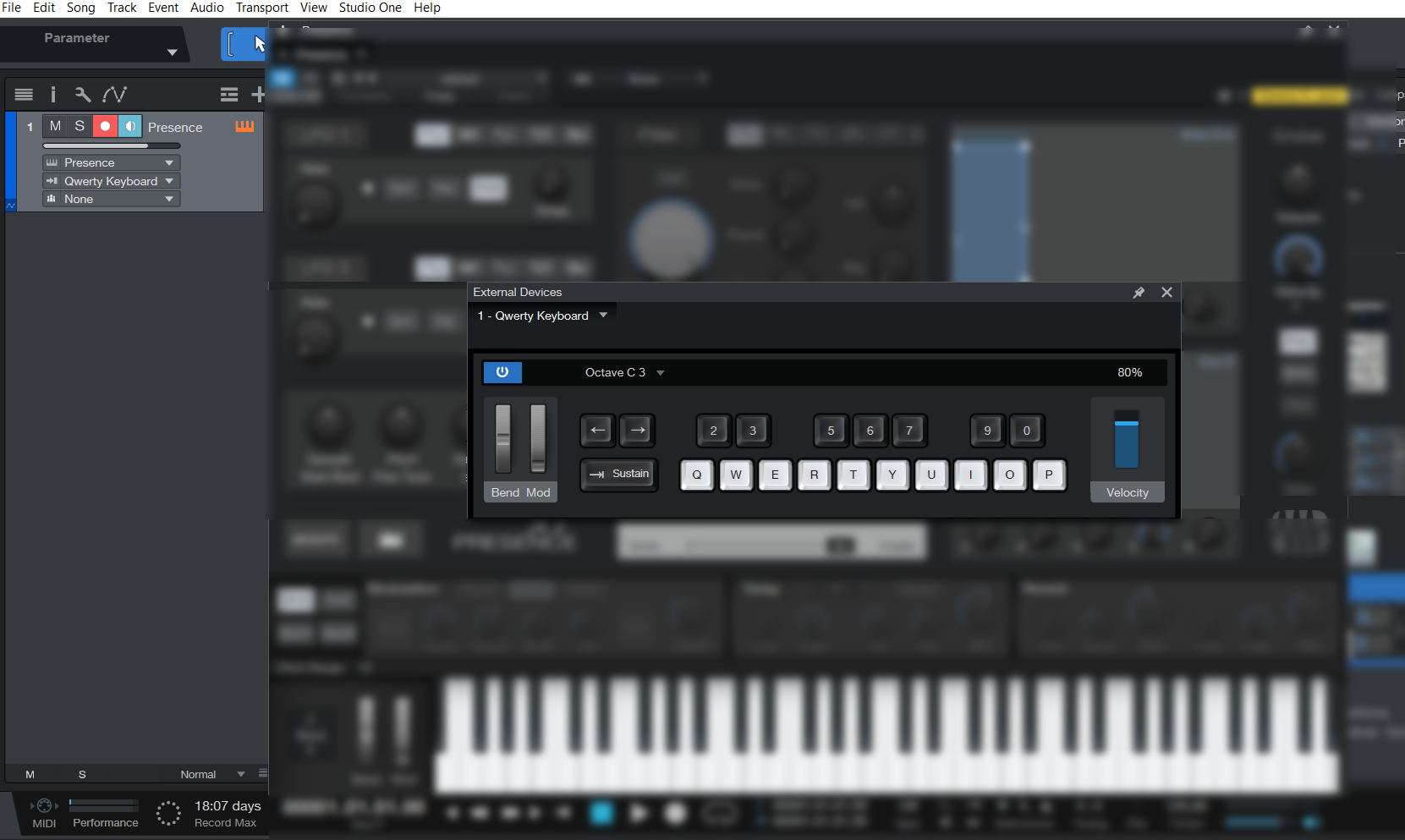Open the 1 - Qwerty Keyboard device dropdown

click(542, 316)
